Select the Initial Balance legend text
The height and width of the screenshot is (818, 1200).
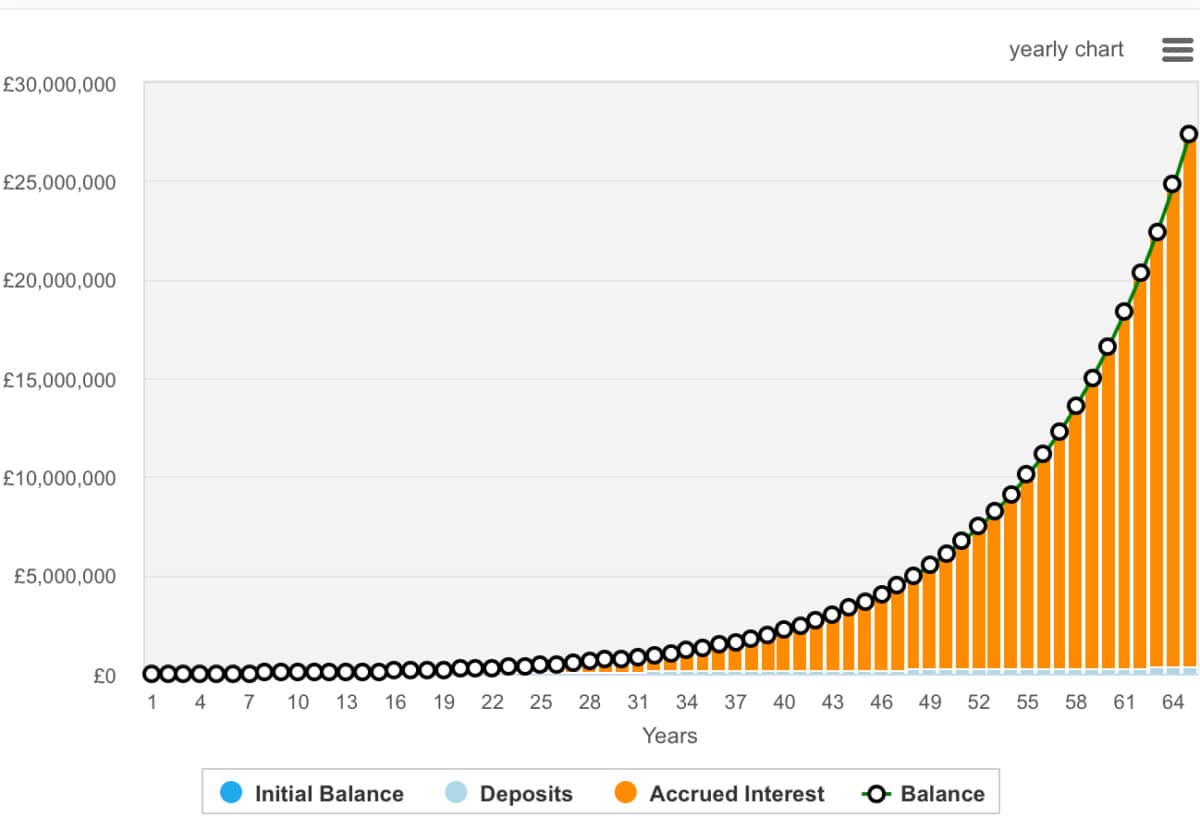point(329,794)
